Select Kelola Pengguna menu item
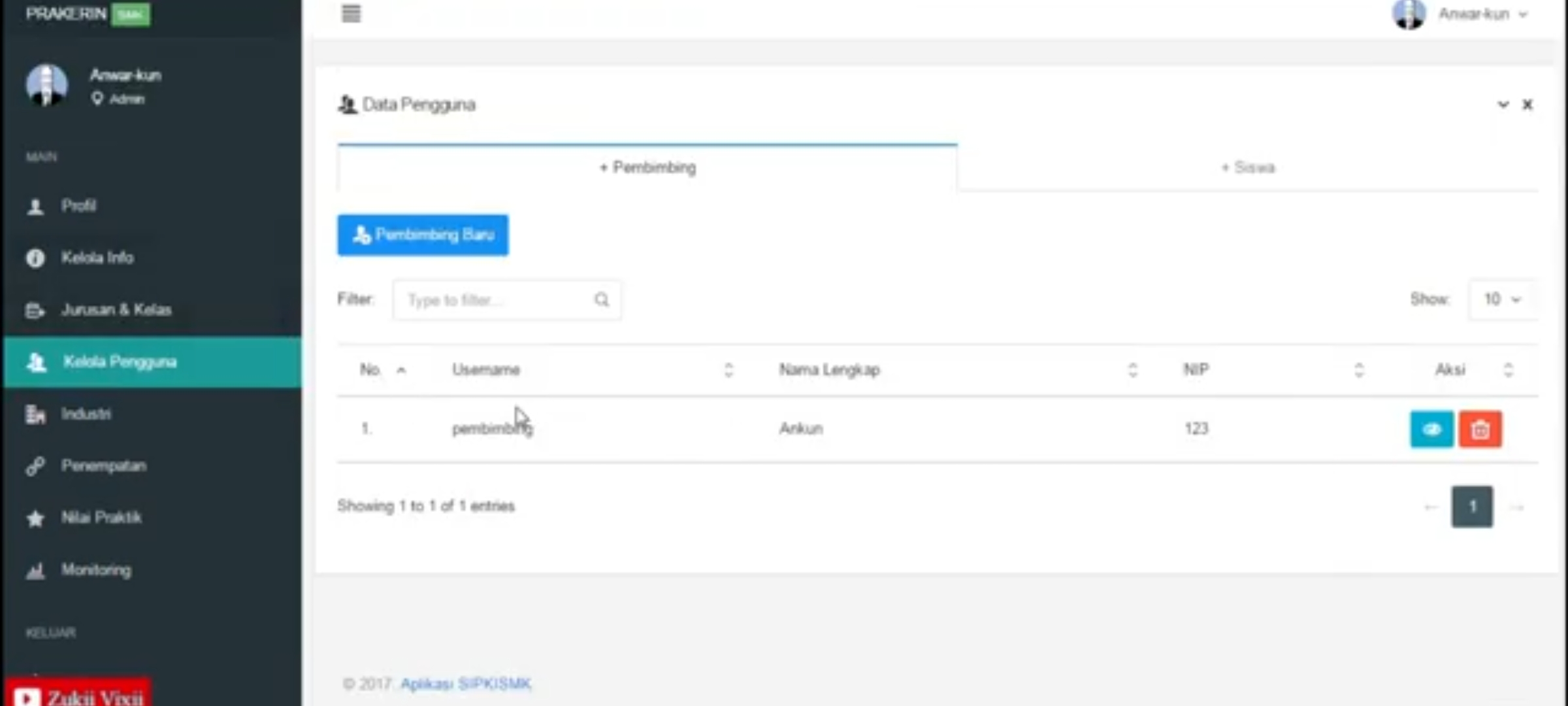The image size is (1568, 706). pyautogui.click(x=120, y=362)
